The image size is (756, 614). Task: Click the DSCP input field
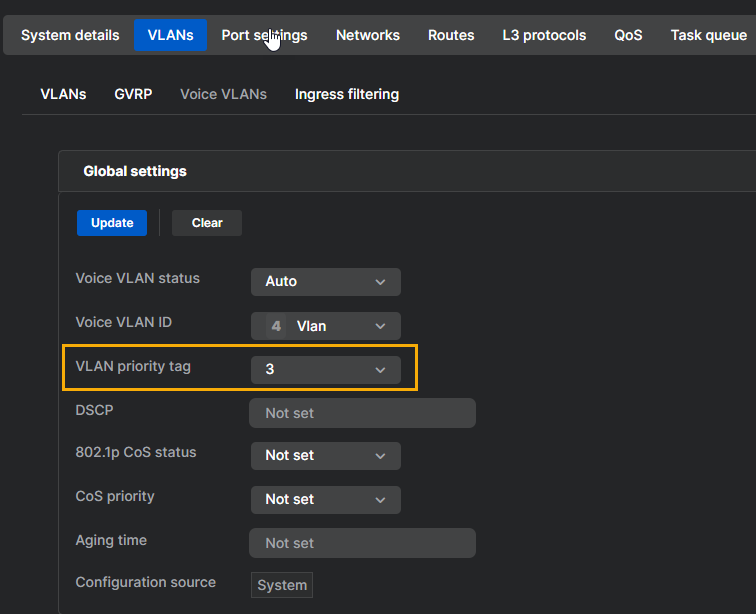pyautogui.click(x=362, y=413)
